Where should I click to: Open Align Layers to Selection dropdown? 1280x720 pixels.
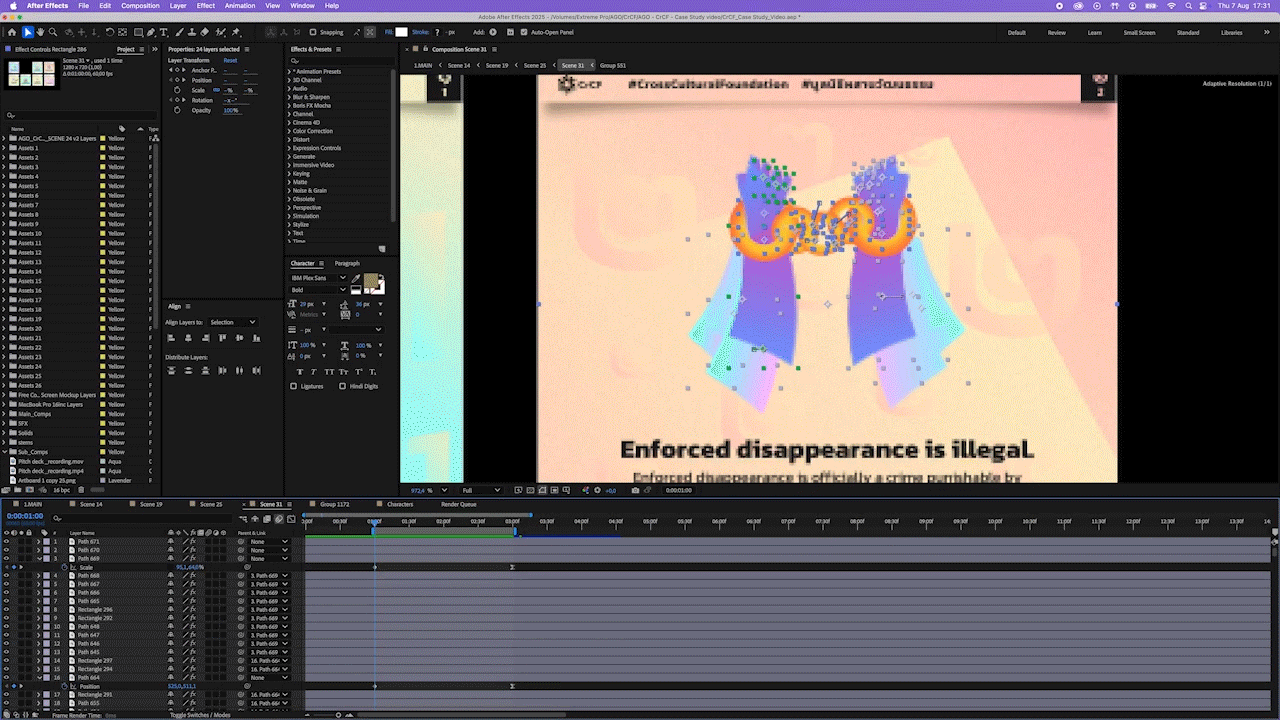pyautogui.click(x=232, y=322)
